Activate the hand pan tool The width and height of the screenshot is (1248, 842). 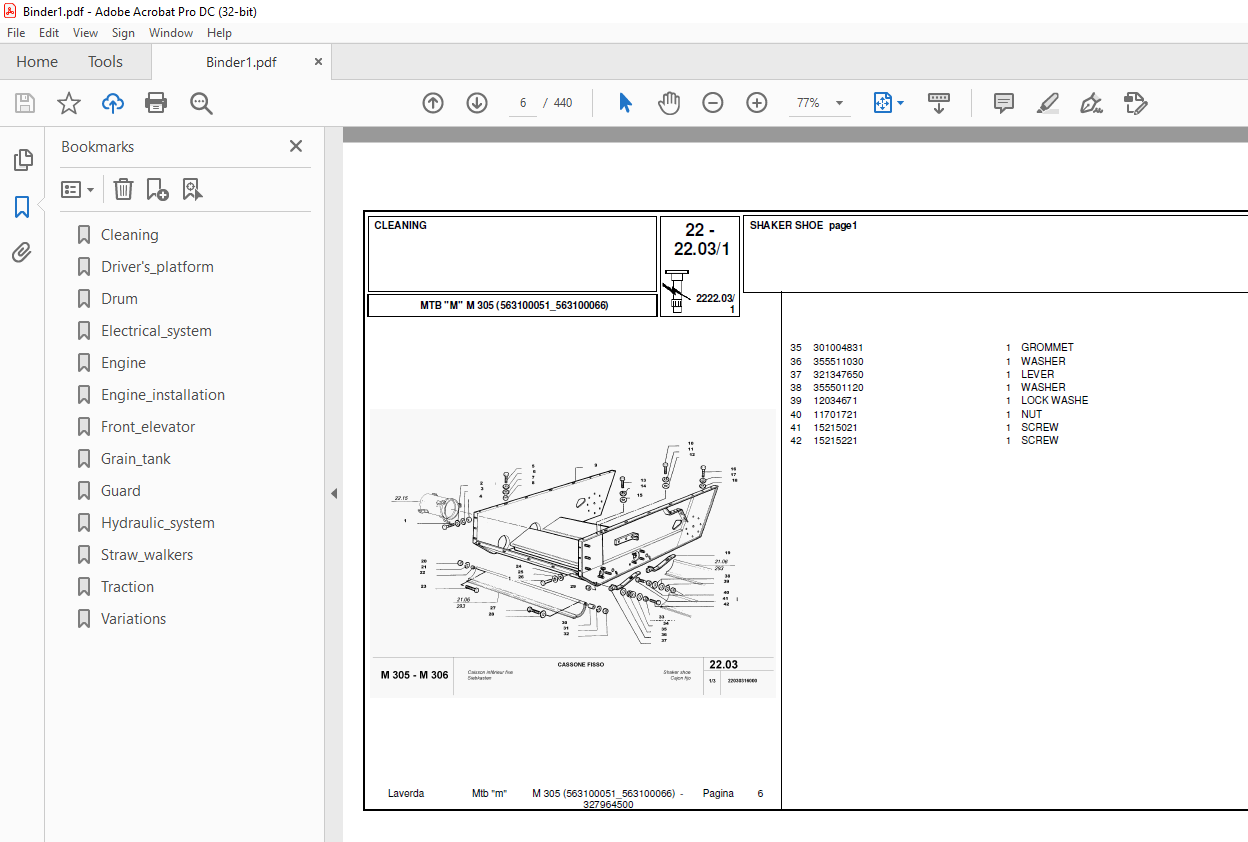point(669,103)
